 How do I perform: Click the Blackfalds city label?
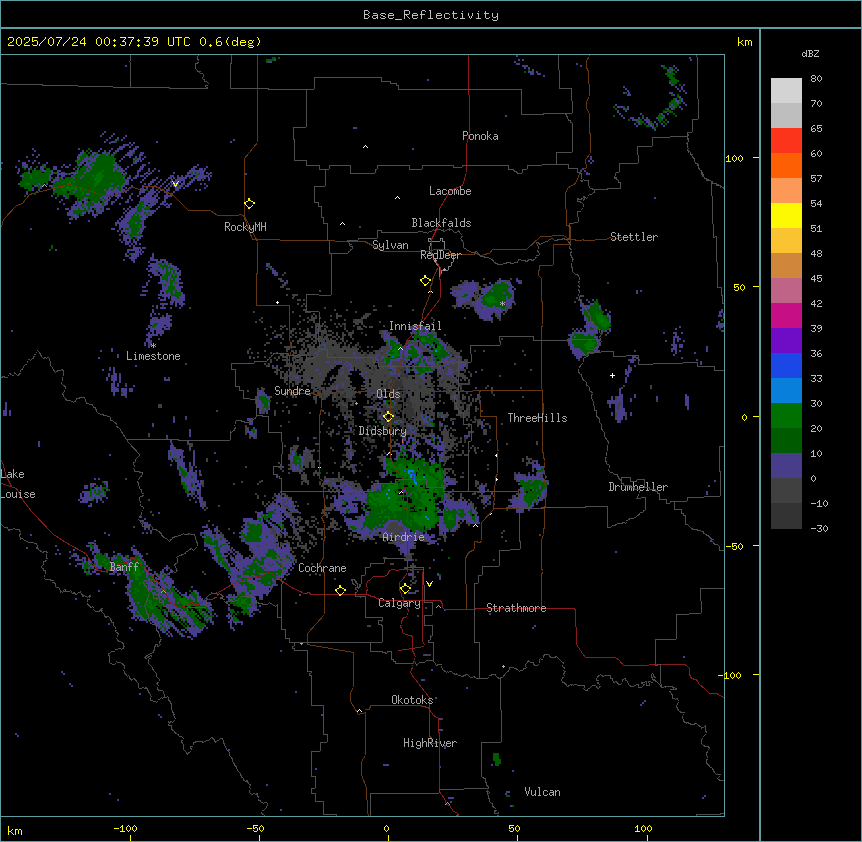point(441,223)
